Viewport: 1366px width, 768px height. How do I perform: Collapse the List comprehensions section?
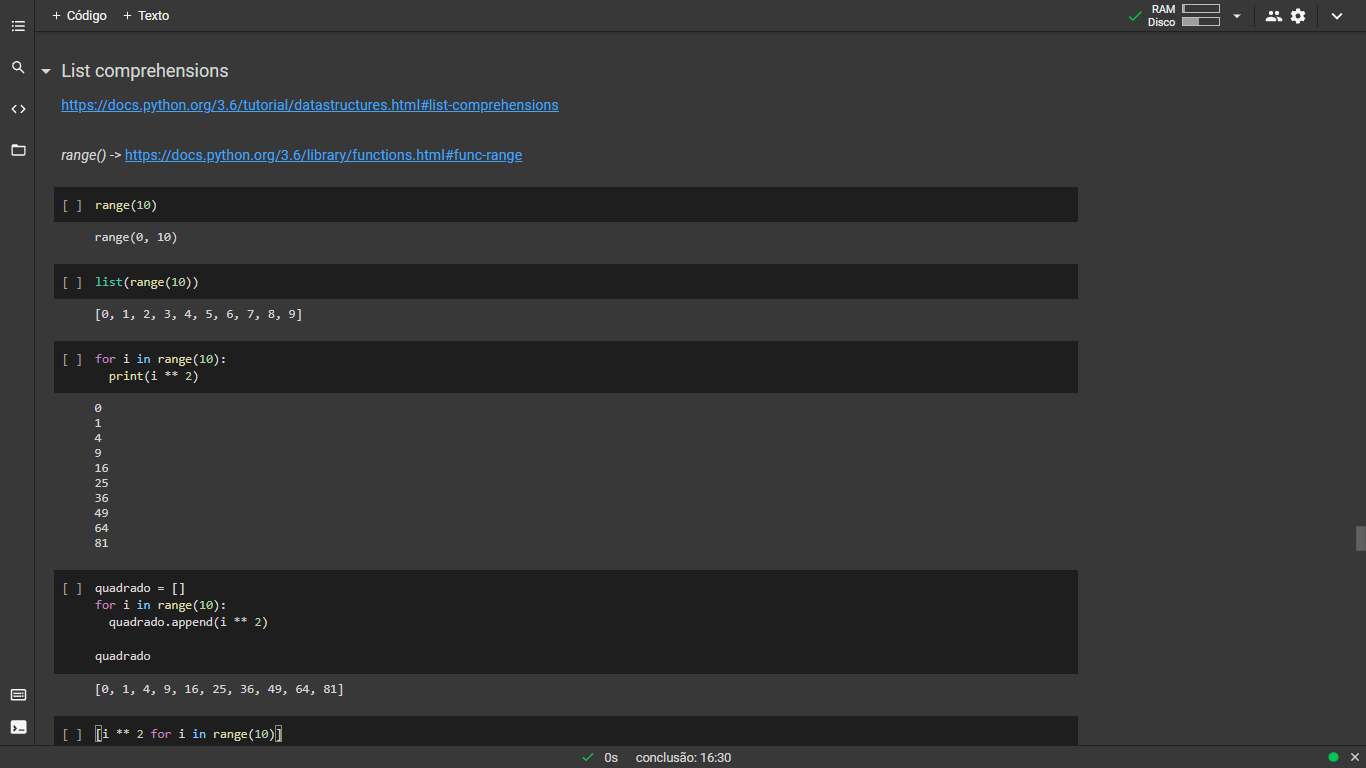tap(46, 71)
